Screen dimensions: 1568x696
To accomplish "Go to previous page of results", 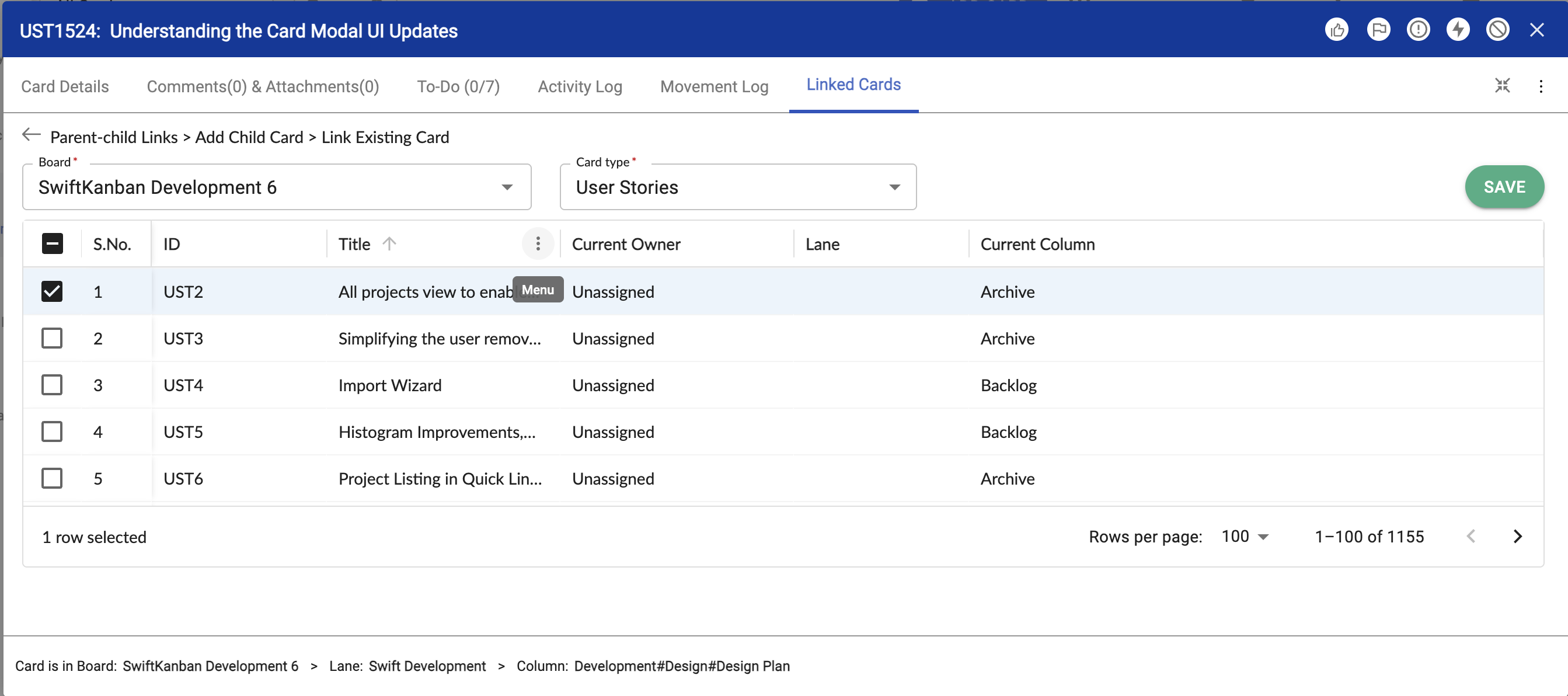I will pos(1471,537).
